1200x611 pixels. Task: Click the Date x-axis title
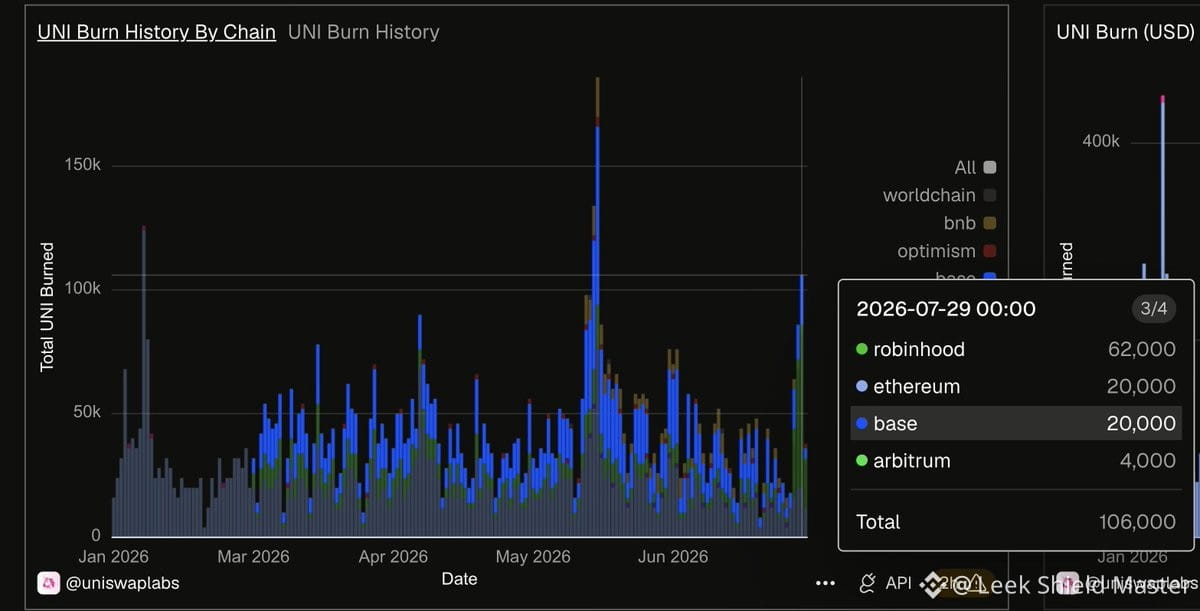tap(460, 579)
